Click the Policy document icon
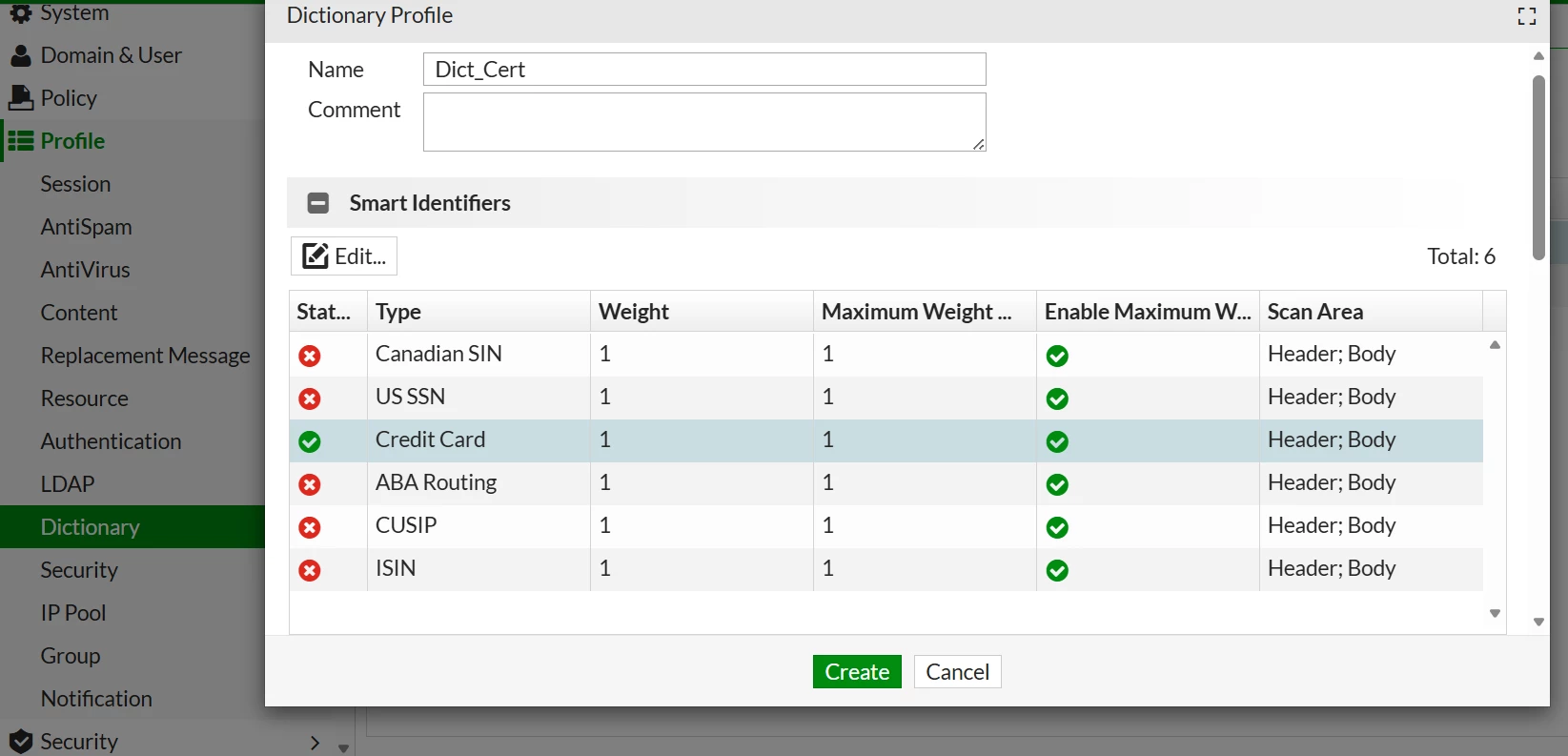 pos(20,98)
